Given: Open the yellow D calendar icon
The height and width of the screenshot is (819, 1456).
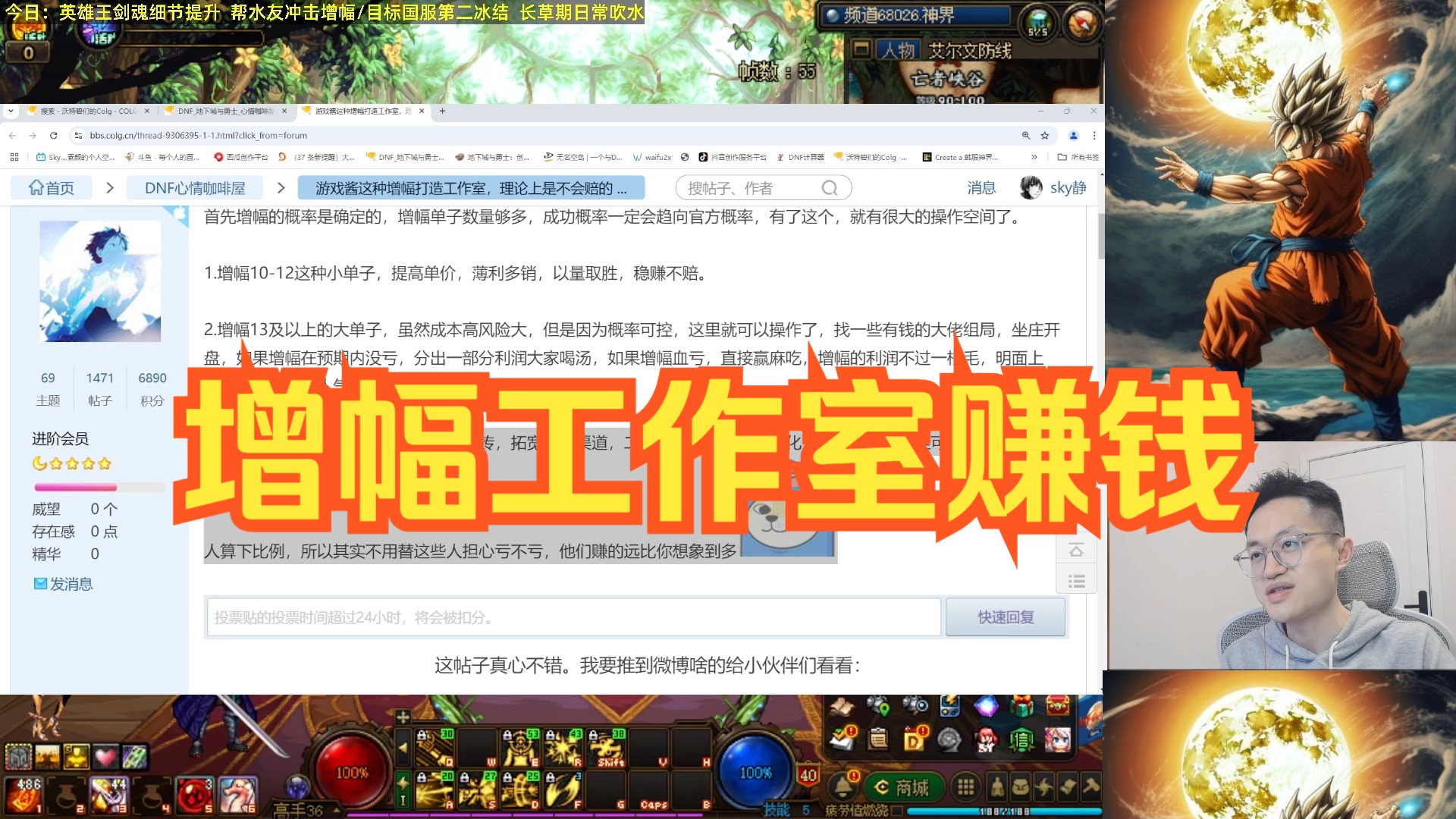Looking at the screenshot, I should tap(914, 739).
